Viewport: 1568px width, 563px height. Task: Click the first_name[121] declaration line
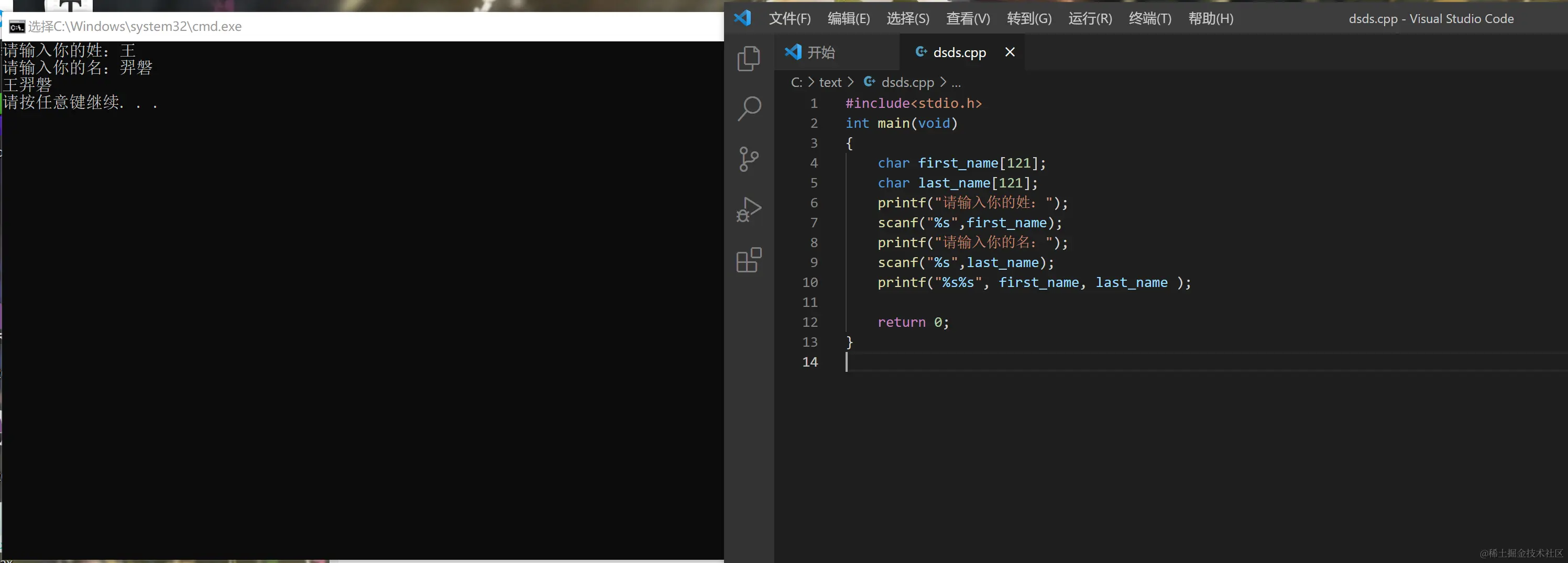click(962, 163)
